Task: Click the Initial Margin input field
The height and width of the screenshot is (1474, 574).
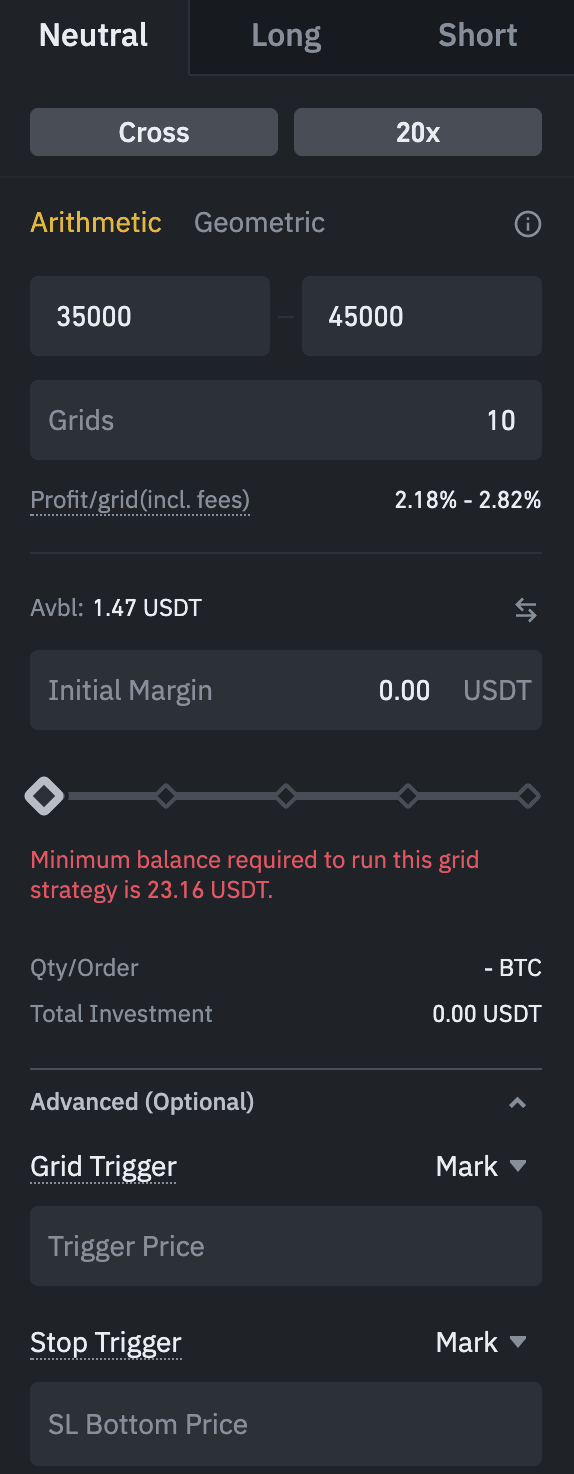Action: tap(286, 690)
